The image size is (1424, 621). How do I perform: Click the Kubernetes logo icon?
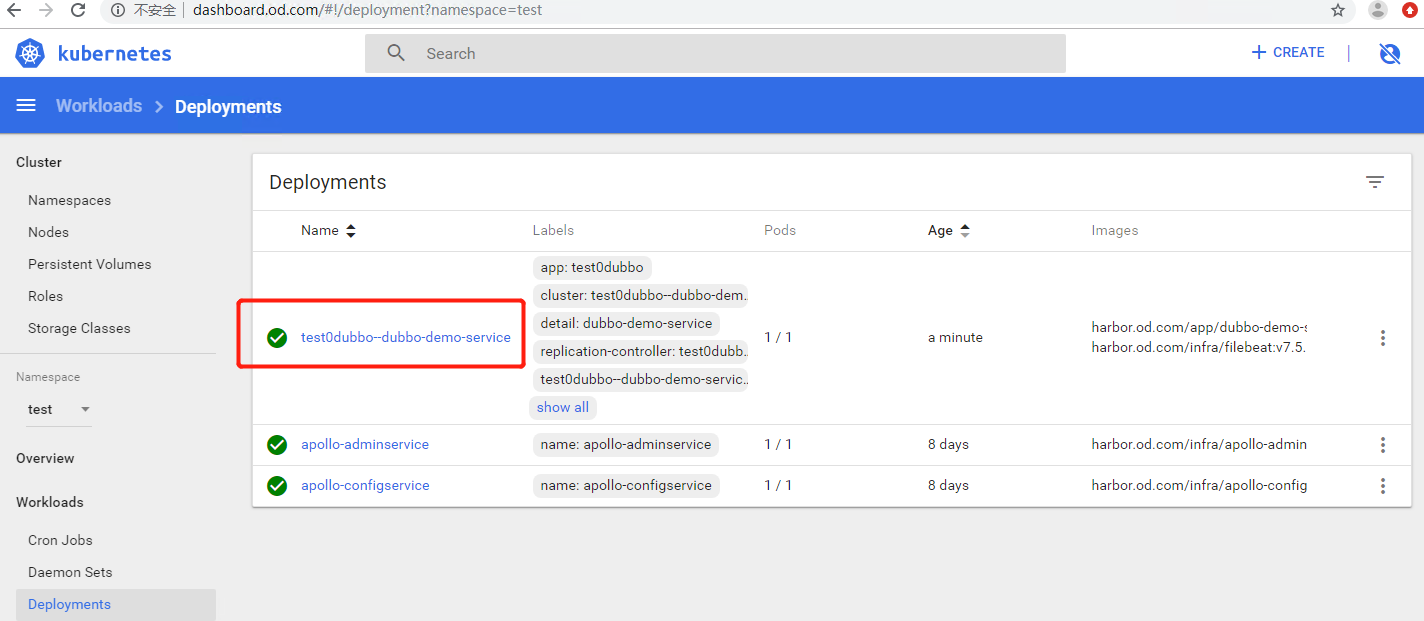[31, 53]
